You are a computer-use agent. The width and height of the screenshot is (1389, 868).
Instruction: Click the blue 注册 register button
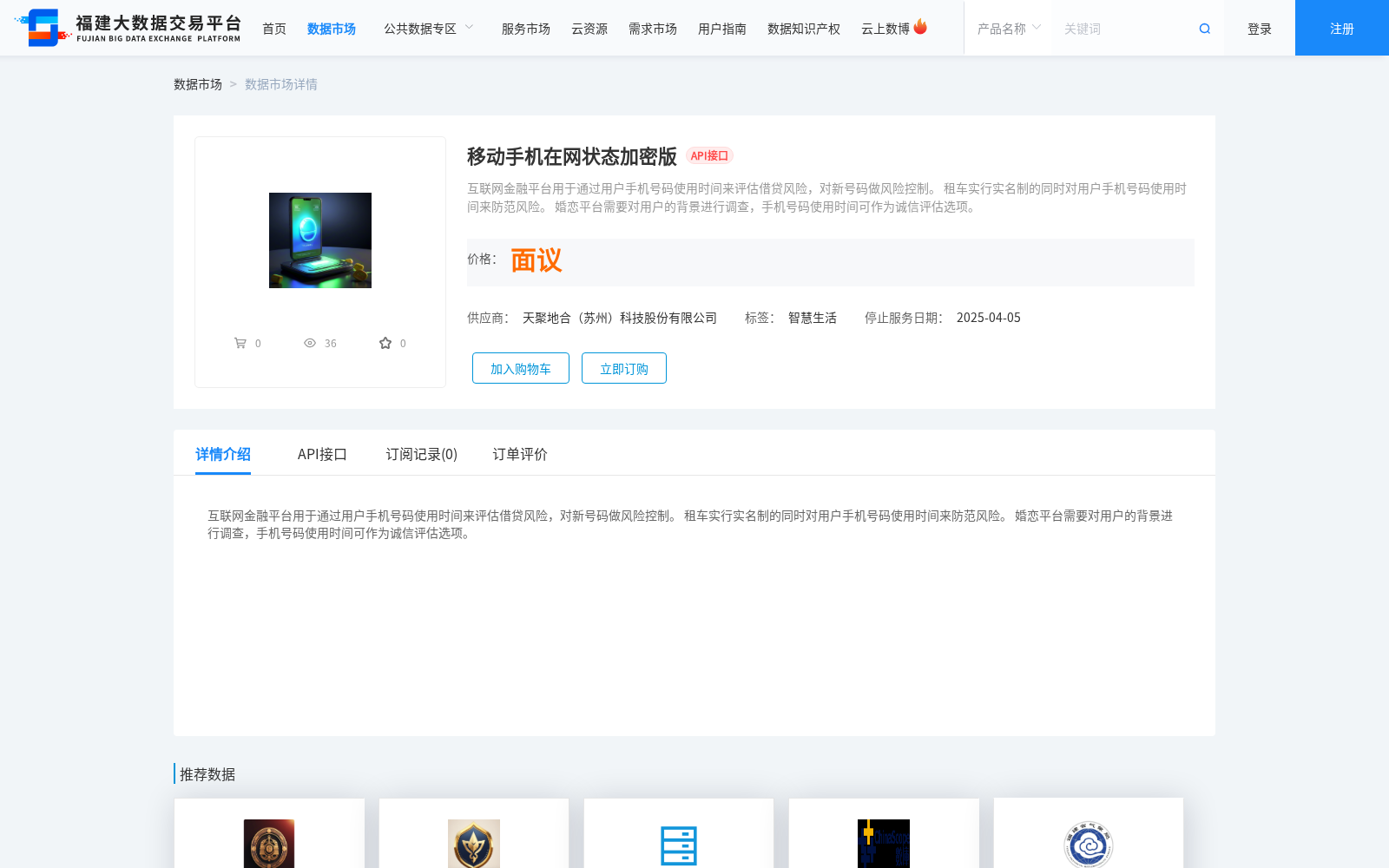(1342, 28)
